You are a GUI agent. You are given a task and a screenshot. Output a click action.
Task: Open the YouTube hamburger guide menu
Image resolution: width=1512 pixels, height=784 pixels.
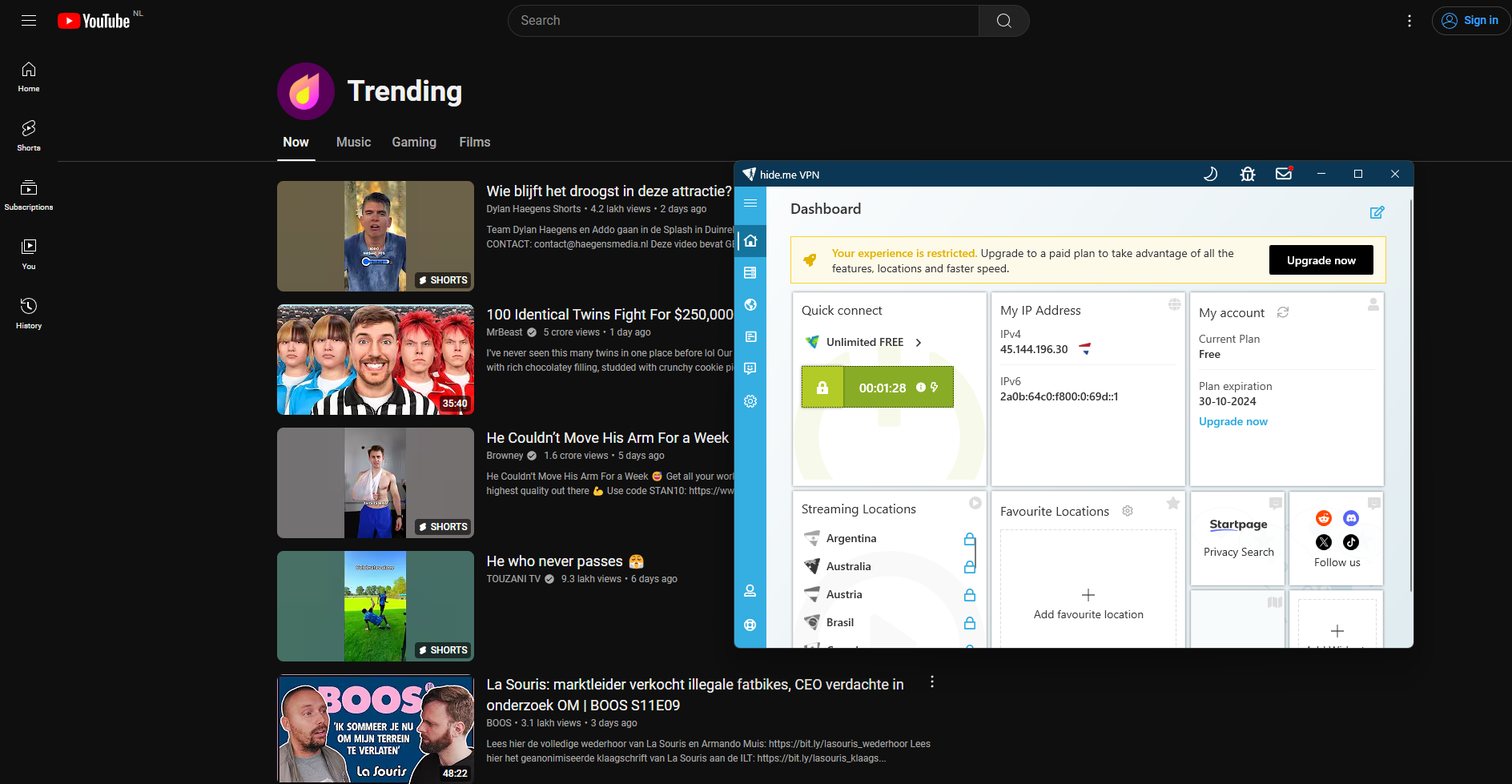pyautogui.click(x=29, y=21)
